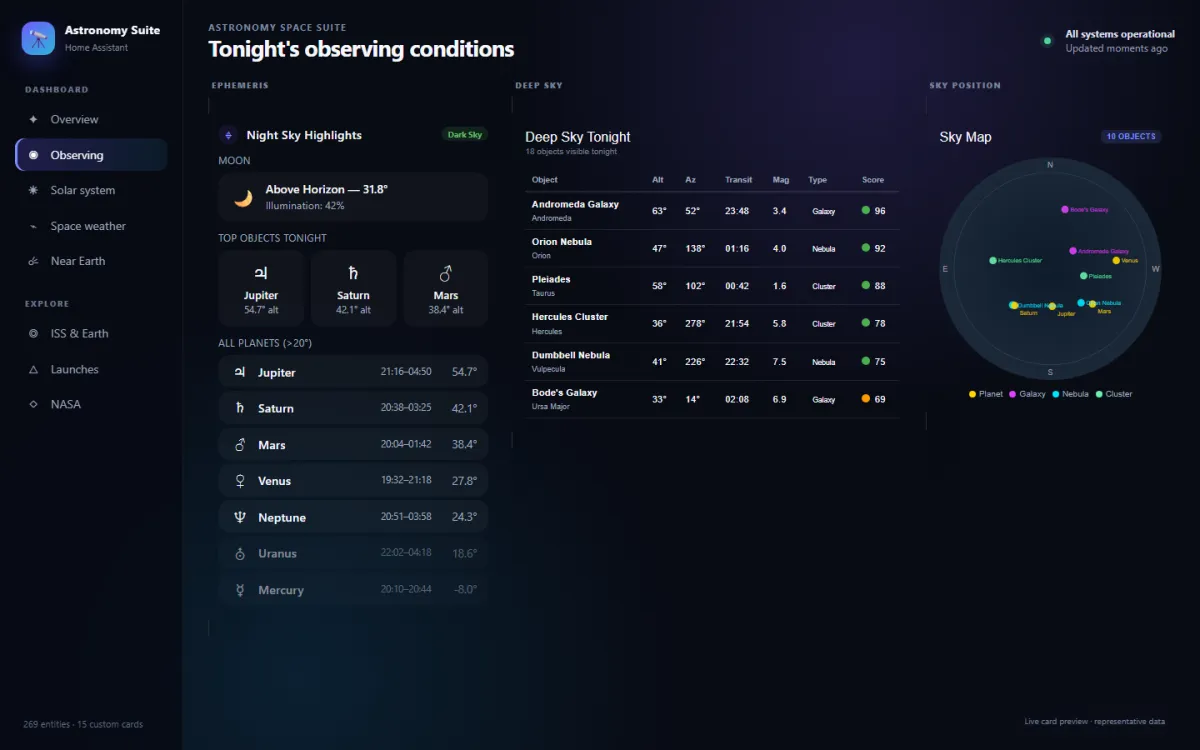Click the Venus glyph in planets list

tap(240, 481)
